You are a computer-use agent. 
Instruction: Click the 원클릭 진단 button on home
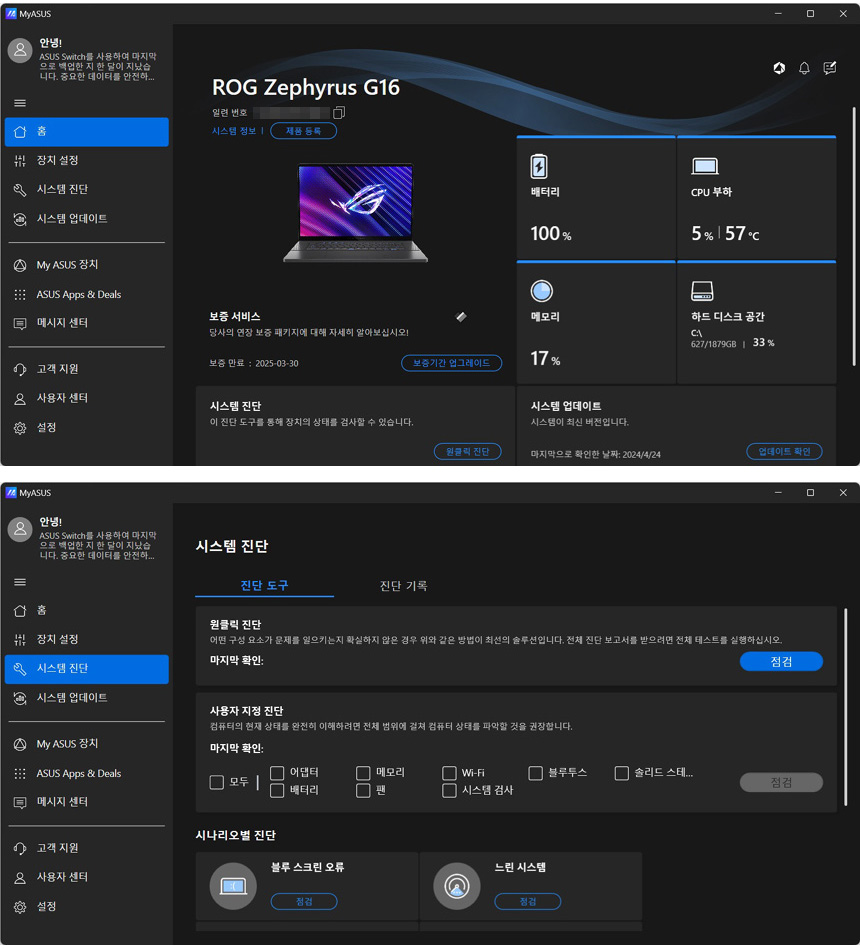tap(467, 452)
